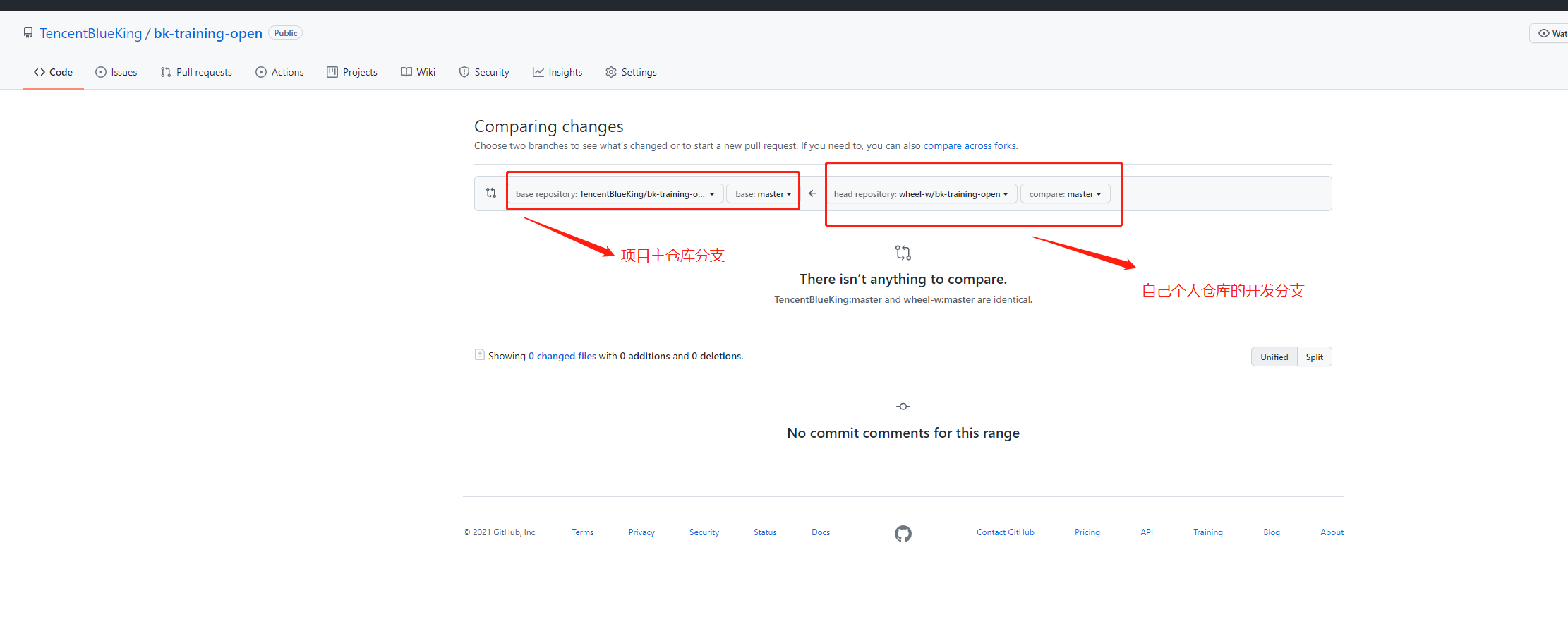Open the Pricing footer link
Image resolution: width=1568 pixels, height=634 pixels.
1087,532
